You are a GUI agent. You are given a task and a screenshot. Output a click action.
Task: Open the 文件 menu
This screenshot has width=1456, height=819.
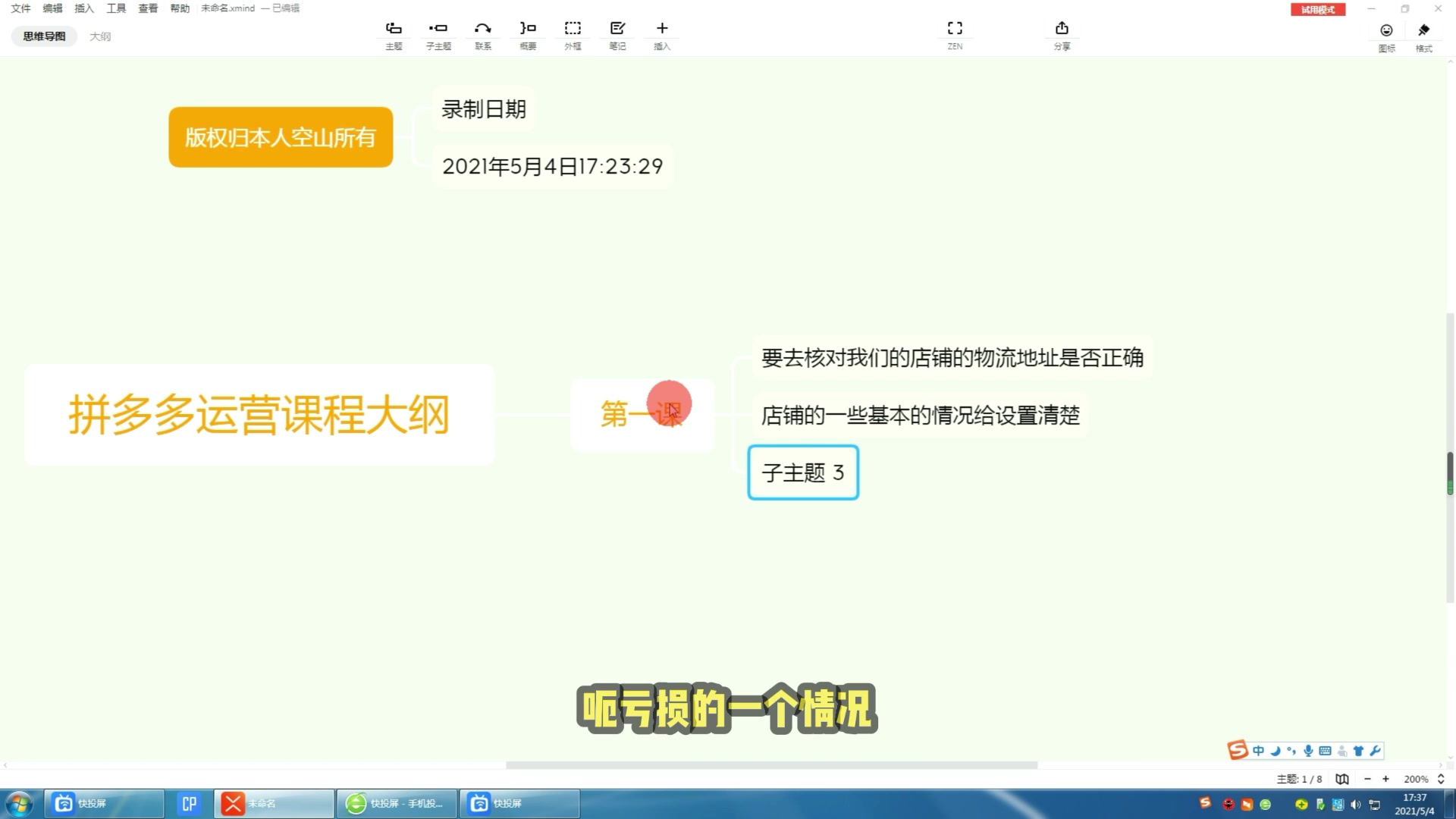(20, 8)
